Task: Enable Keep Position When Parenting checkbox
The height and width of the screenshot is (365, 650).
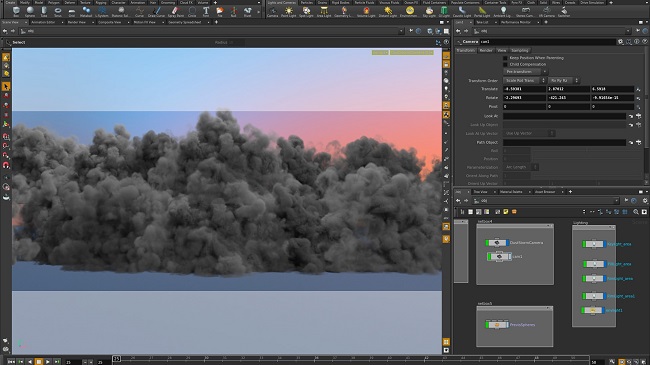Action: point(505,58)
